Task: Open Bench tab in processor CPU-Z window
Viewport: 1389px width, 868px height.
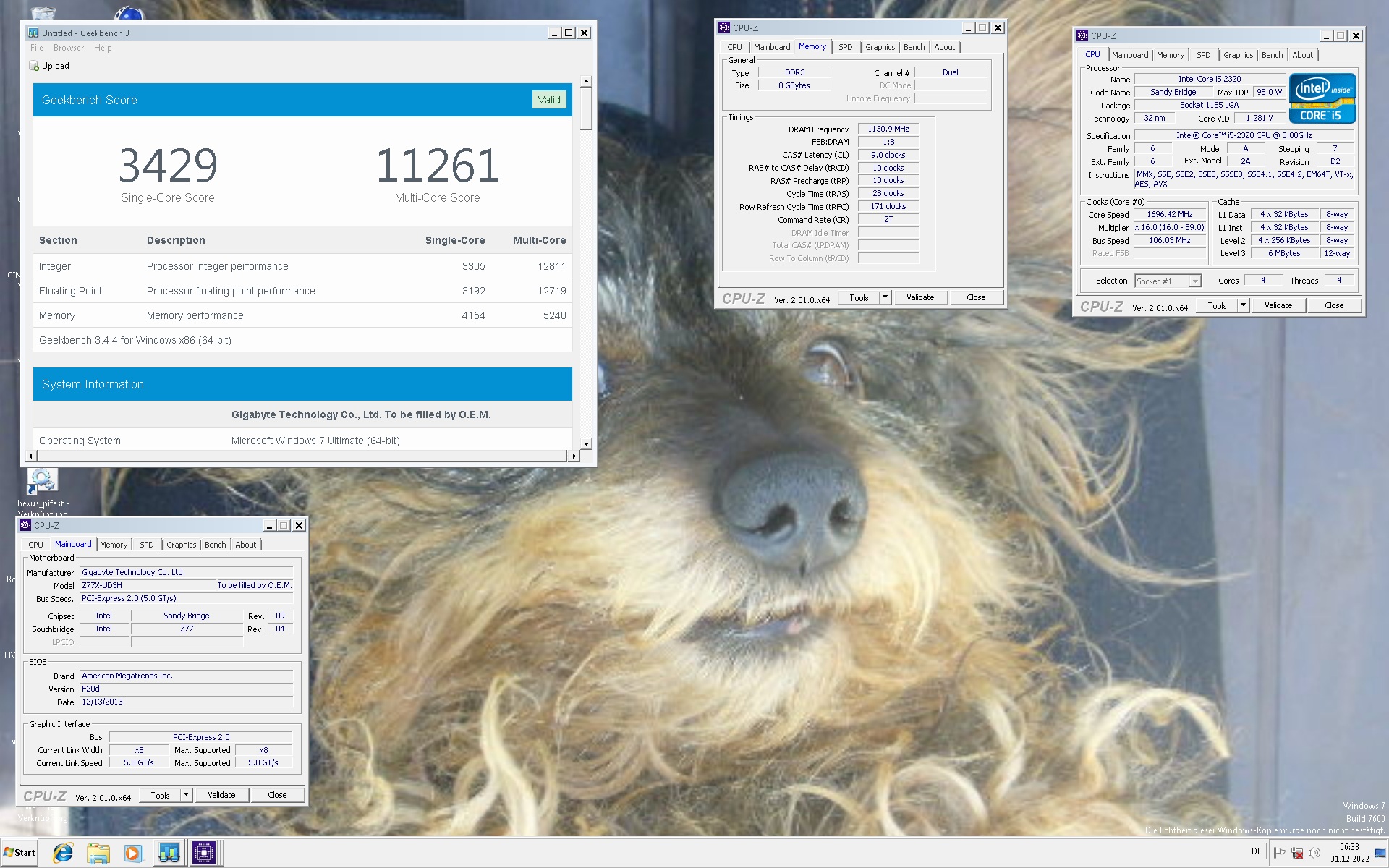Action: [1272, 55]
